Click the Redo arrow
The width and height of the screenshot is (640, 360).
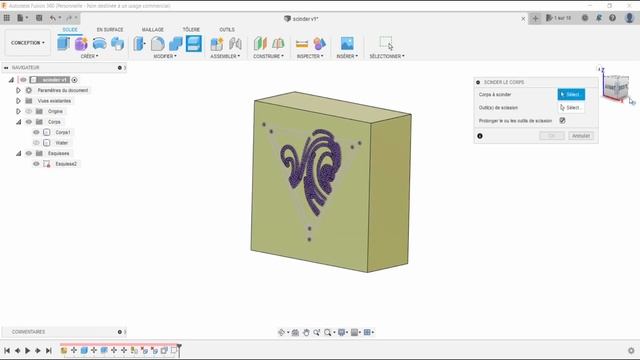[x=69, y=18]
